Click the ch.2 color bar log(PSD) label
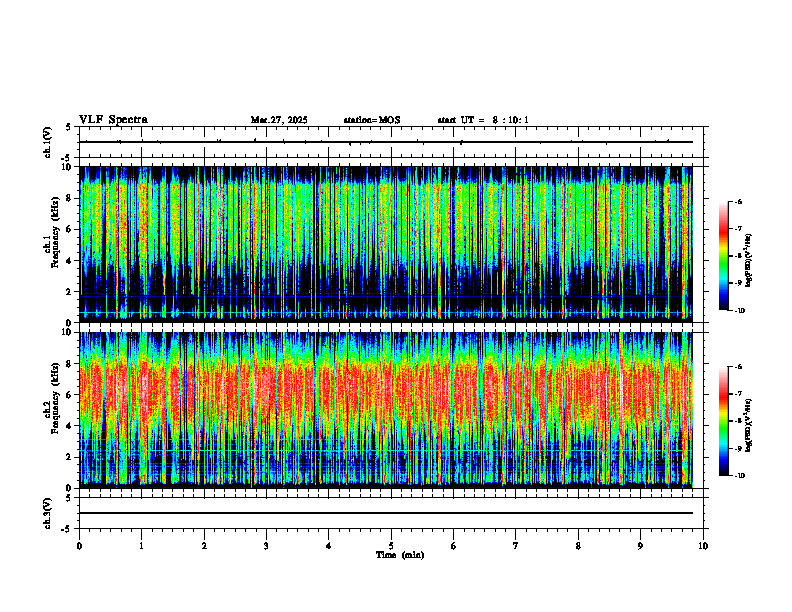This screenshot has height=612, width=792. click(749, 426)
